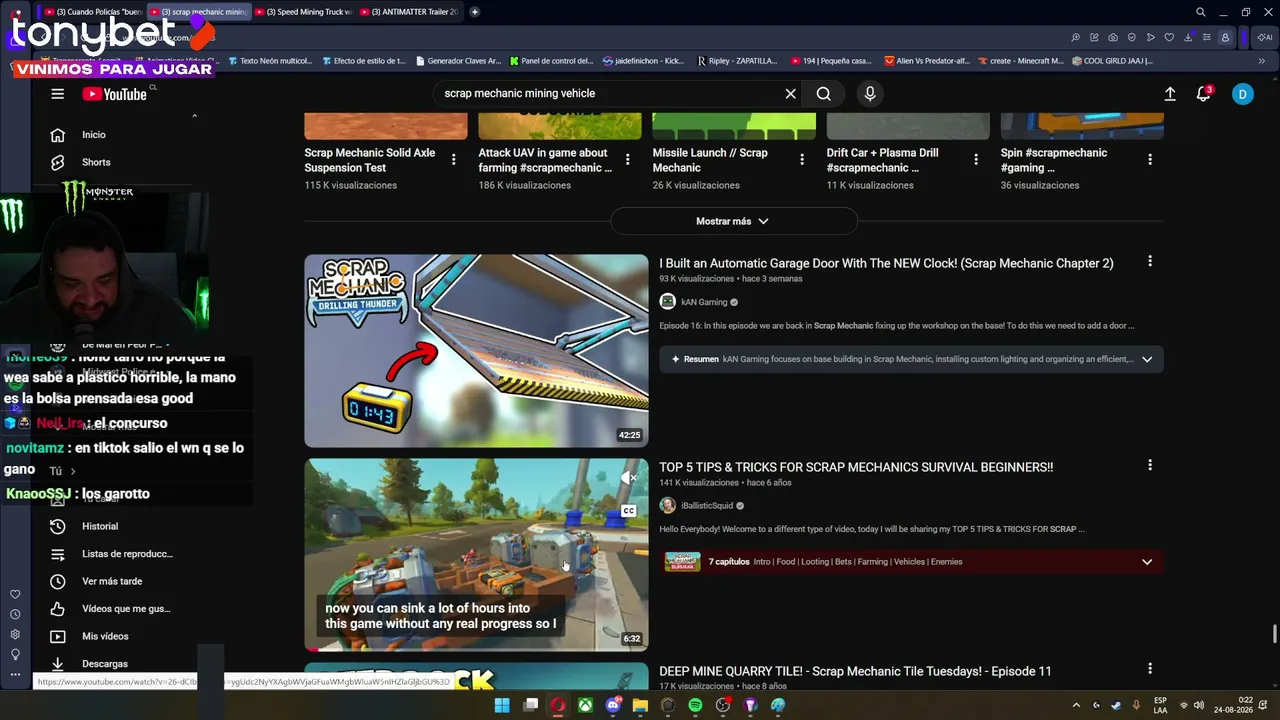This screenshot has height=720, width=1280.
Task: Show more bookmarks with the chevron
Action: pos(1261,61)
